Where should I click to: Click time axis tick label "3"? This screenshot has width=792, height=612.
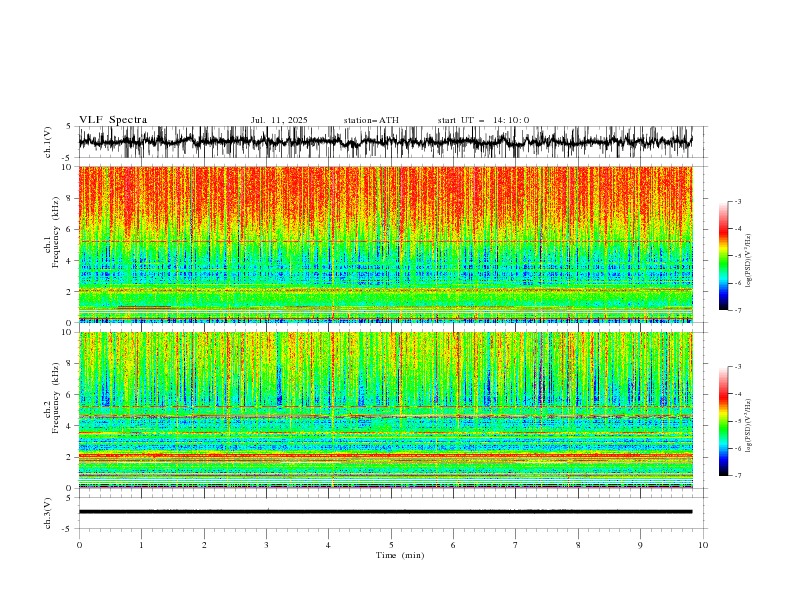[x=266, y=545]
